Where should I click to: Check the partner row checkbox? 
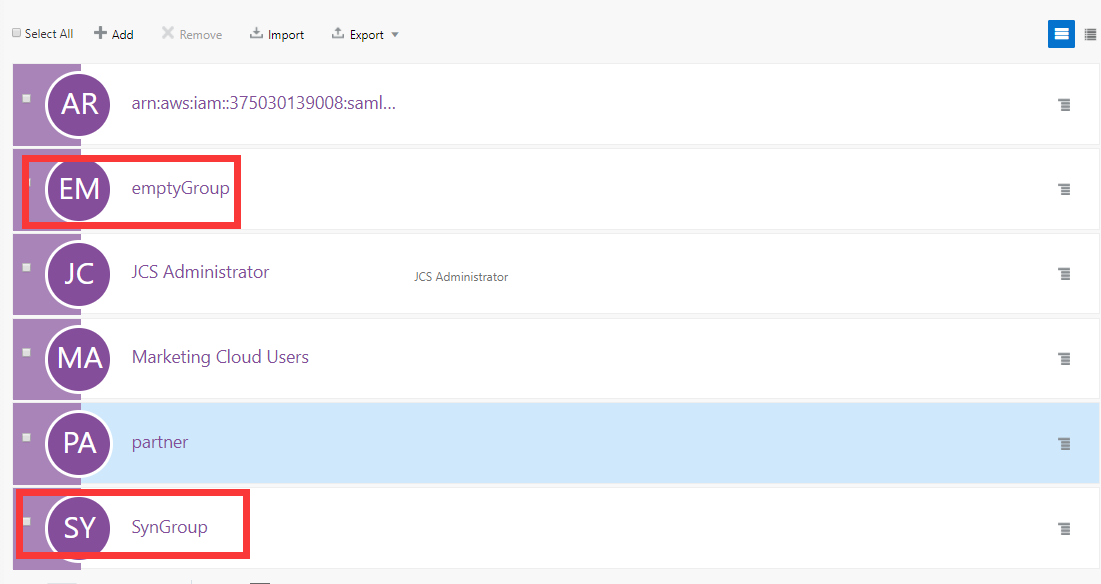(27, 437)
